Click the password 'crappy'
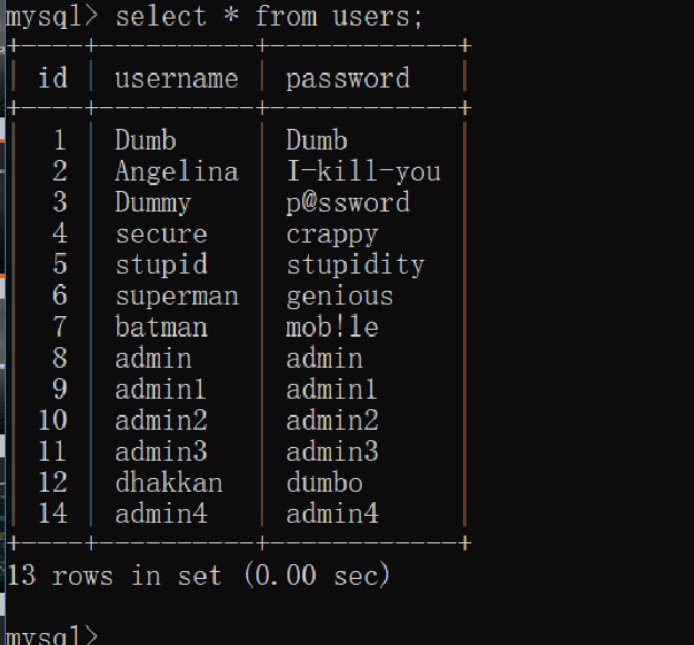The image size is (694, 645). tap(332, 234)
